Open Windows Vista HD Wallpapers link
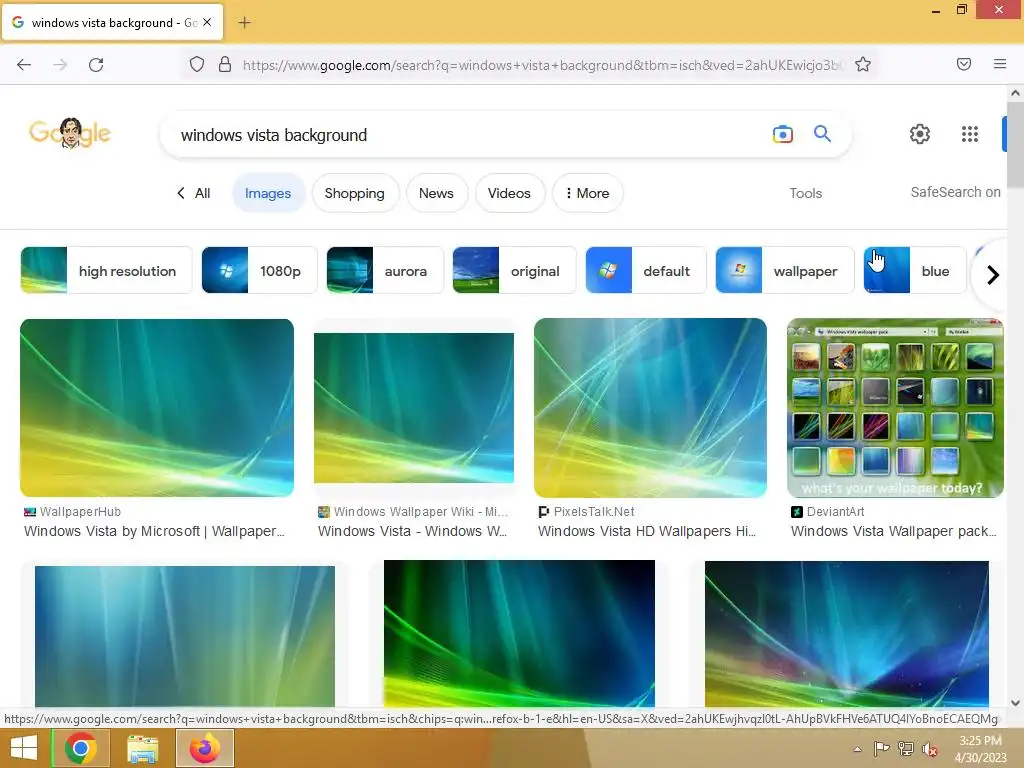Image resolution: width=1024 pixels, height=768 pixels. coord(647,531)
